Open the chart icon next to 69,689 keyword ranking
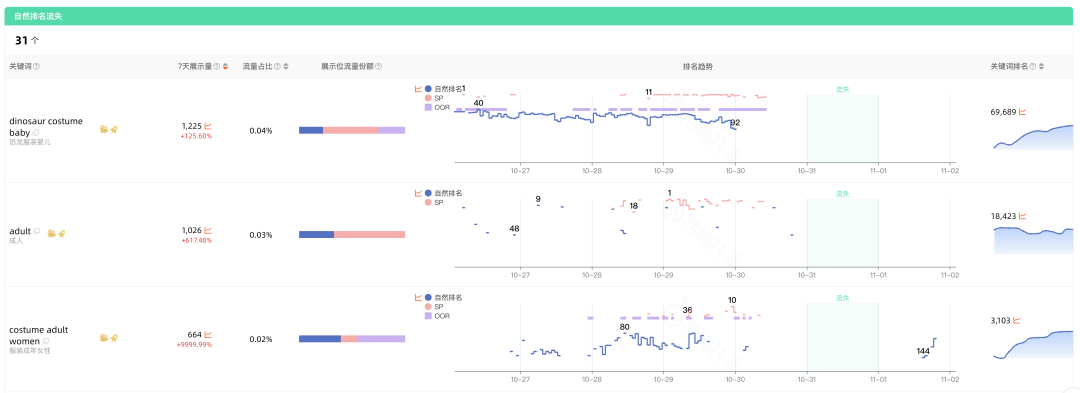The width and height of the screenshot is (1080, 393). (x=1023, y=111)
